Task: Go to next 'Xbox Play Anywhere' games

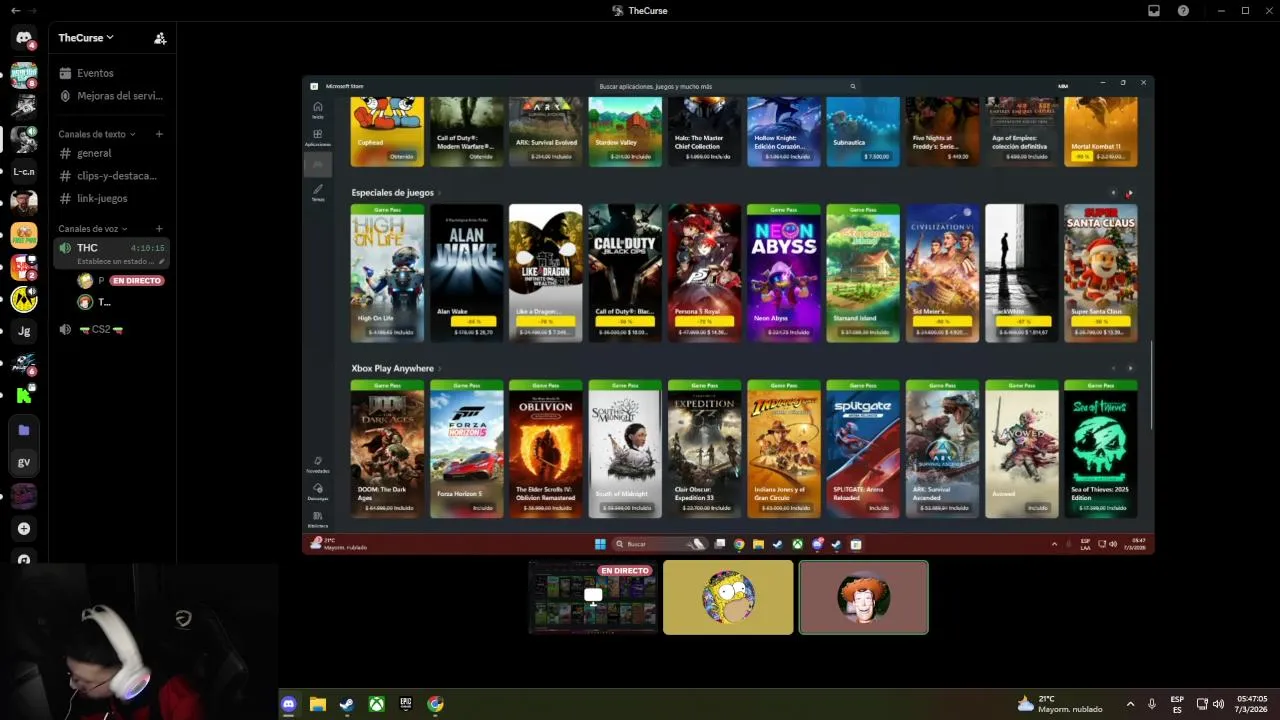Action: pos(1130,368)
